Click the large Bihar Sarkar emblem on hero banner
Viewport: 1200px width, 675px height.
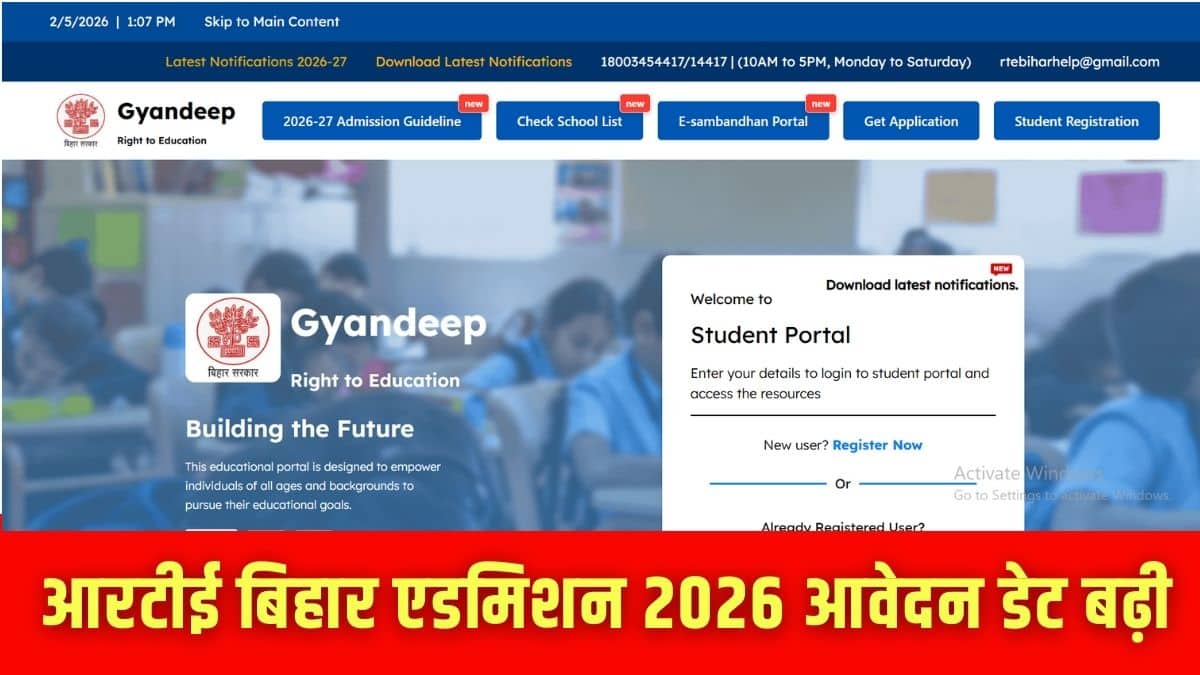(233, 337)
